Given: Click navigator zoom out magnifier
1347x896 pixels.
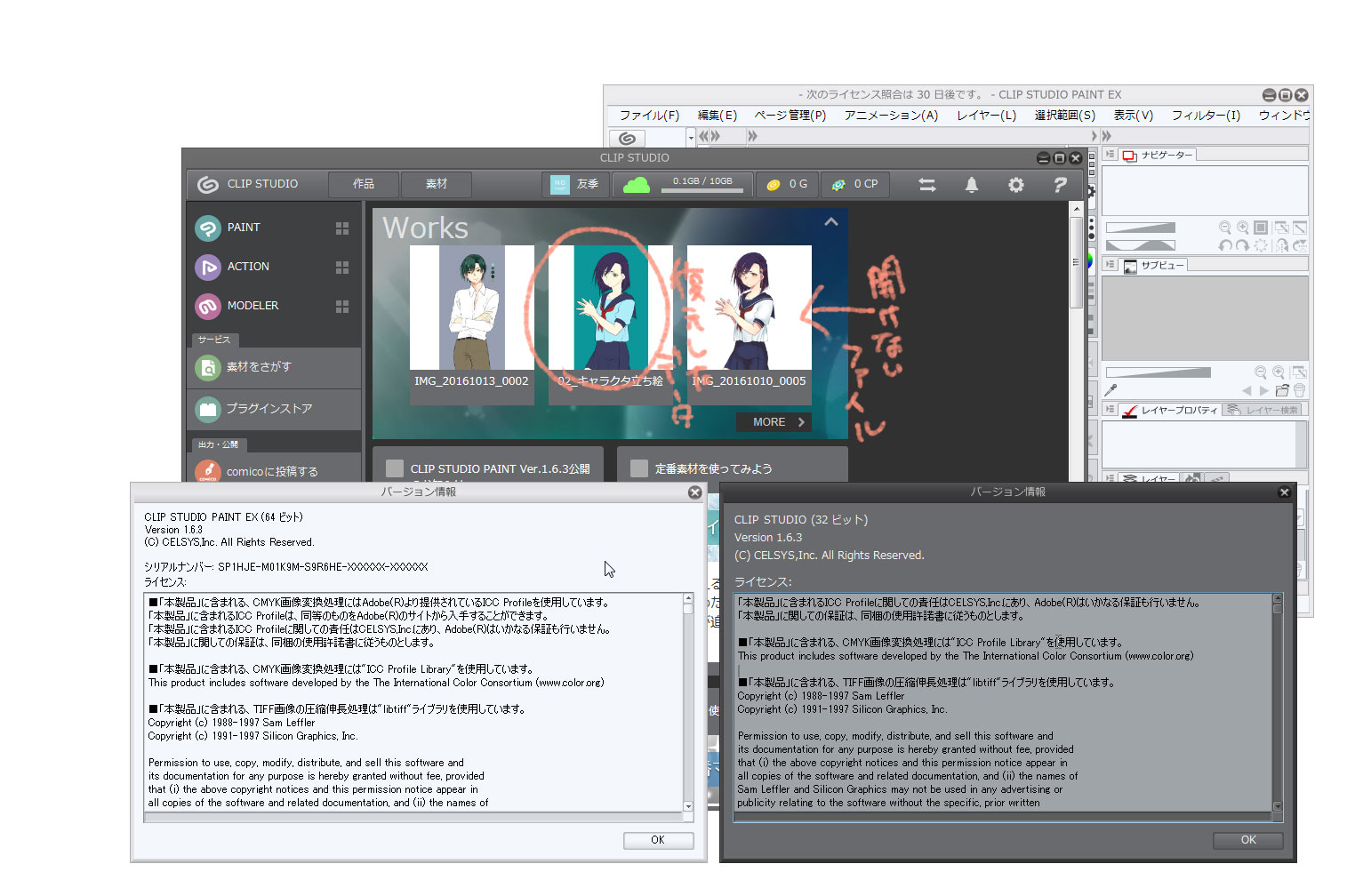Looking at the screenshot, I should pos(1225,228).
